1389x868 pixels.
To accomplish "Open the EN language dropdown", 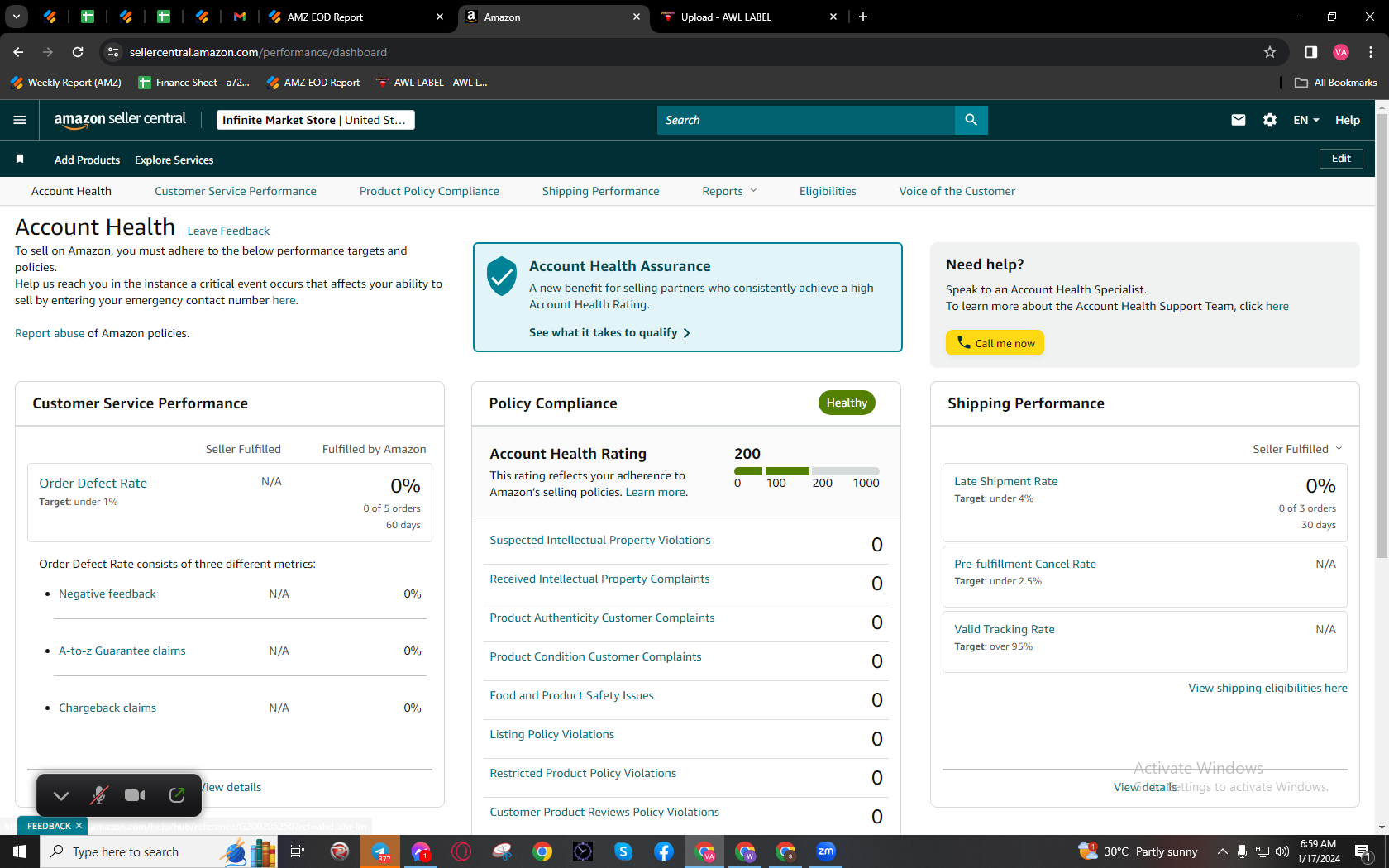I will pyautogui.click(x=1306, y=120).
